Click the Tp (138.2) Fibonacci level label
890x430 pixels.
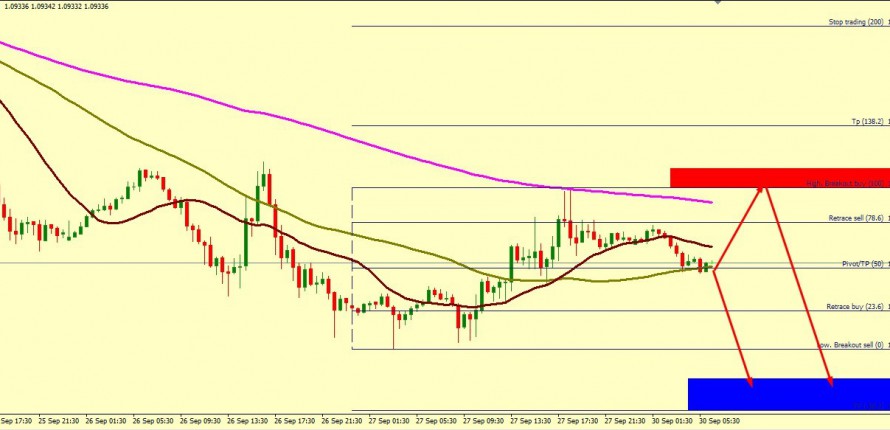pos(868,121)
